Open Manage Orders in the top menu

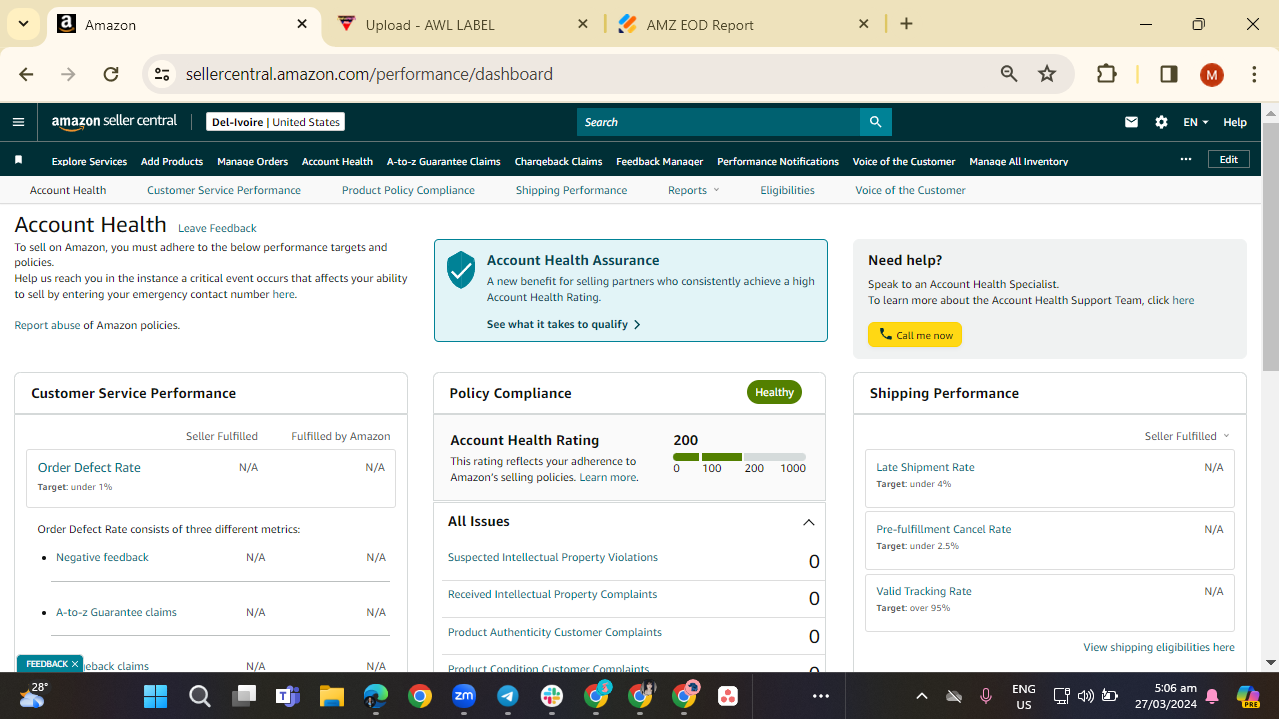(x=252, y=161)
